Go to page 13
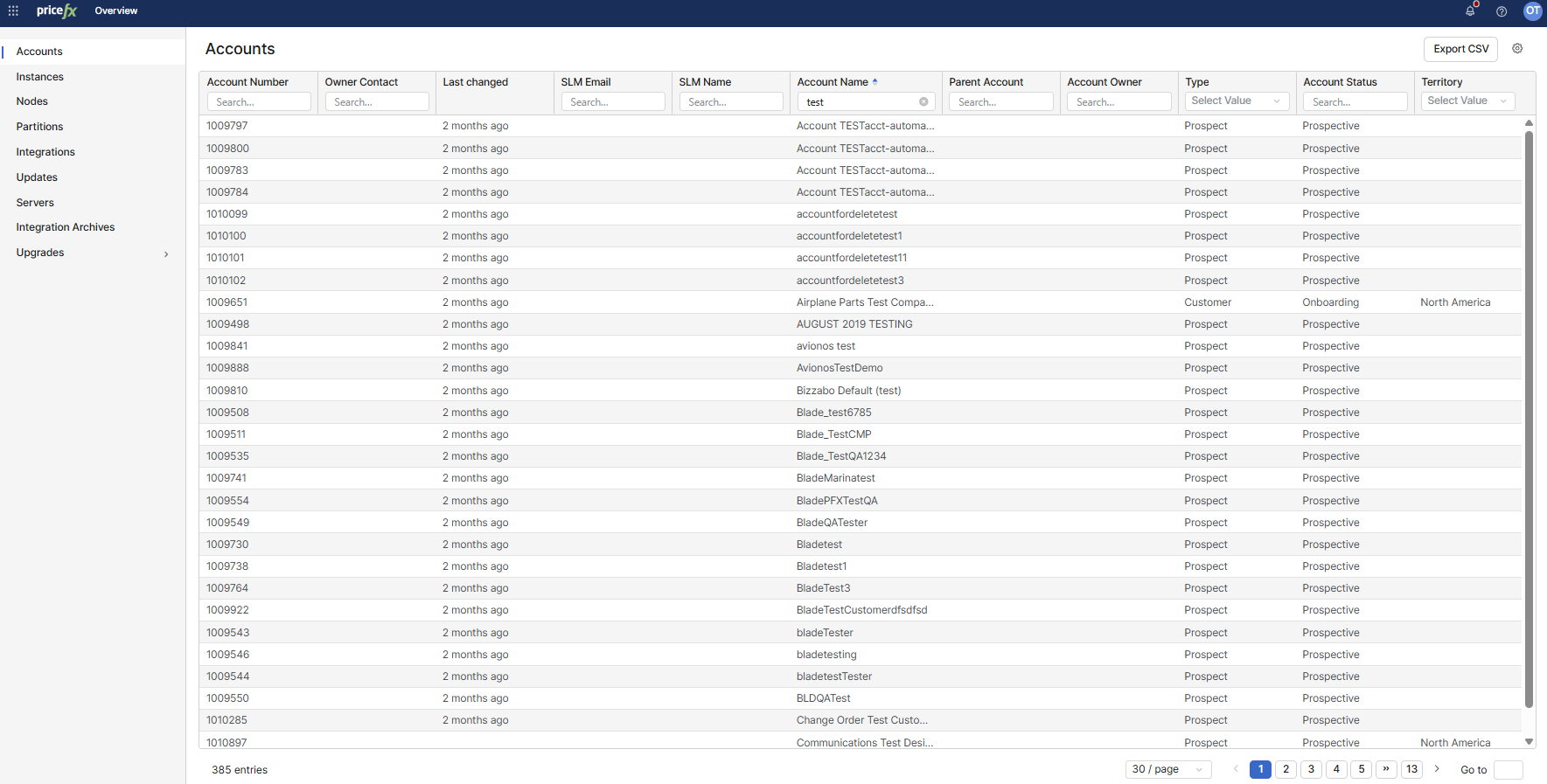The image size is (1547, 784). pyautogui.click(x=1411, y=769)
